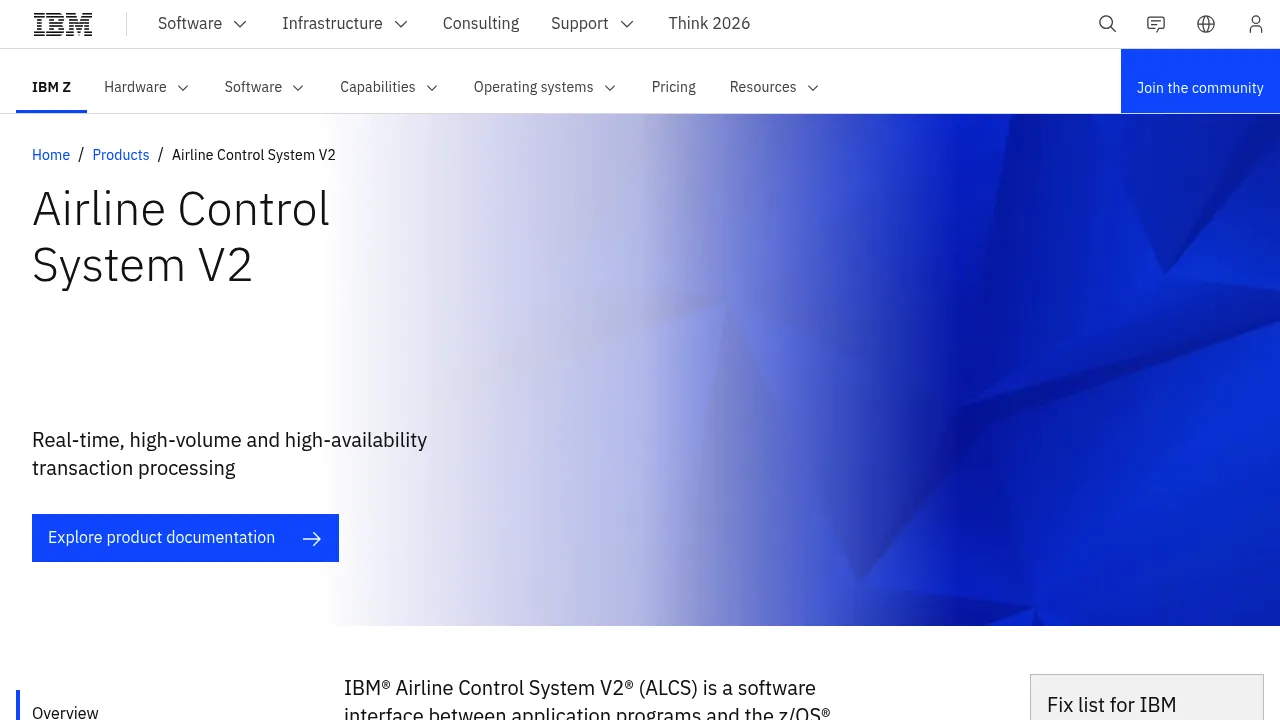Open the IBM Z Software dropdown

[265, 87]
